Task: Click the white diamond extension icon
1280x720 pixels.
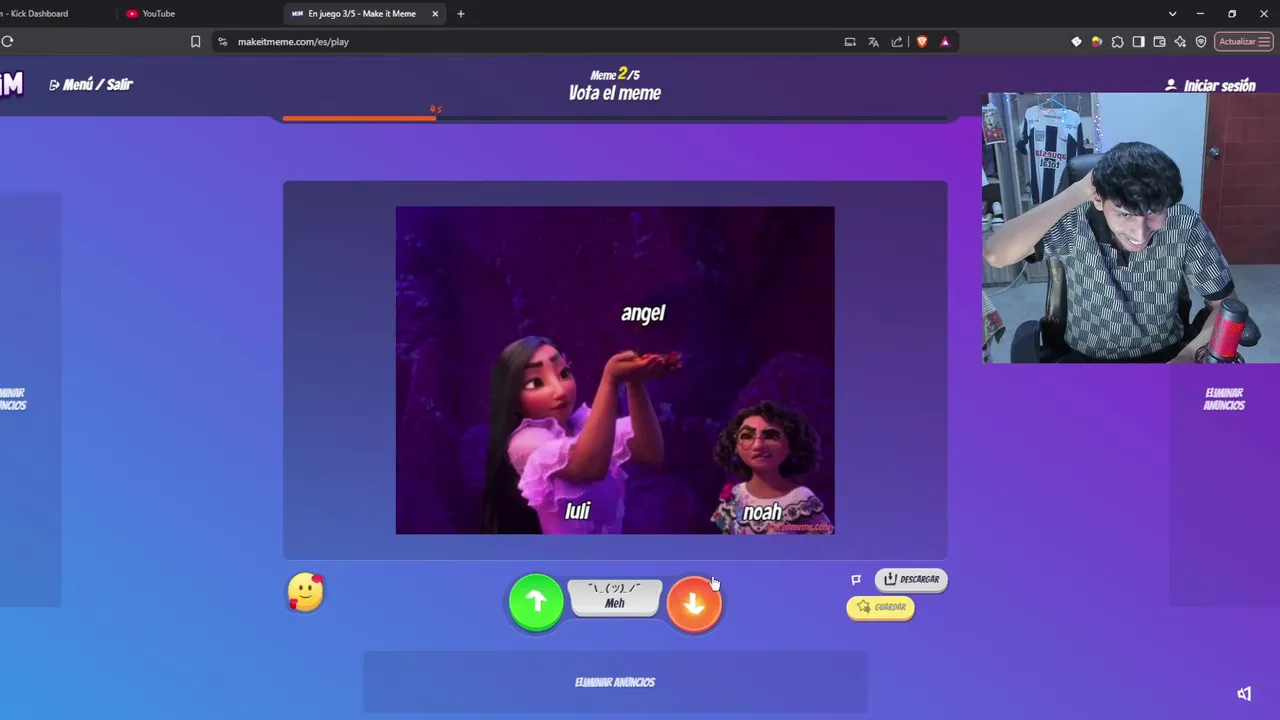Action: pyautogui.click(x=1076, y=42)
